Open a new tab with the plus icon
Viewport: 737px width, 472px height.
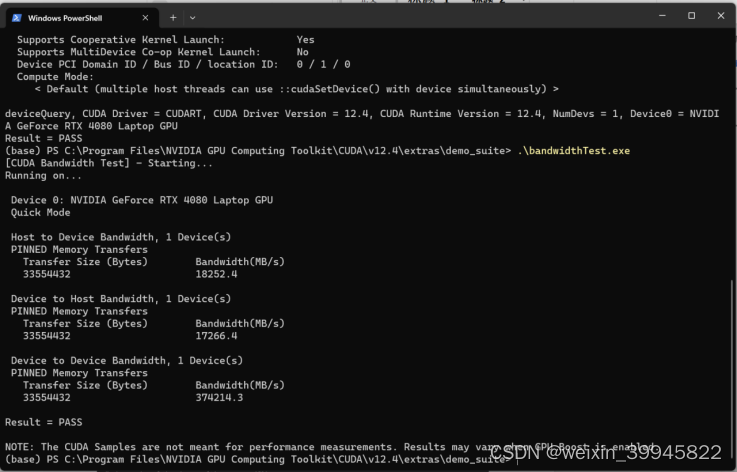[172, 17]
